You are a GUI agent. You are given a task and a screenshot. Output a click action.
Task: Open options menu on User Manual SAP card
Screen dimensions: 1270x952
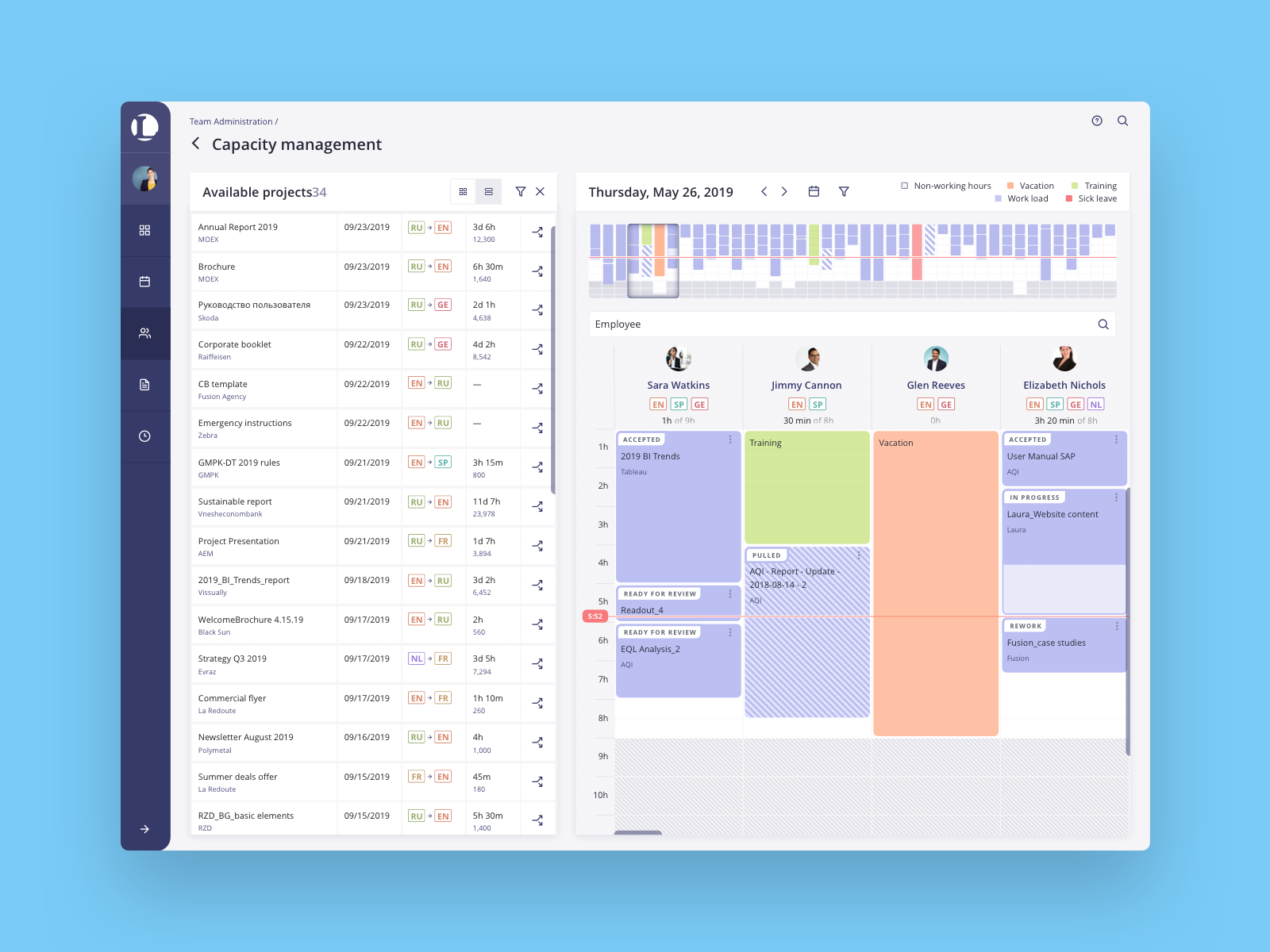[x=1116, y=440]
